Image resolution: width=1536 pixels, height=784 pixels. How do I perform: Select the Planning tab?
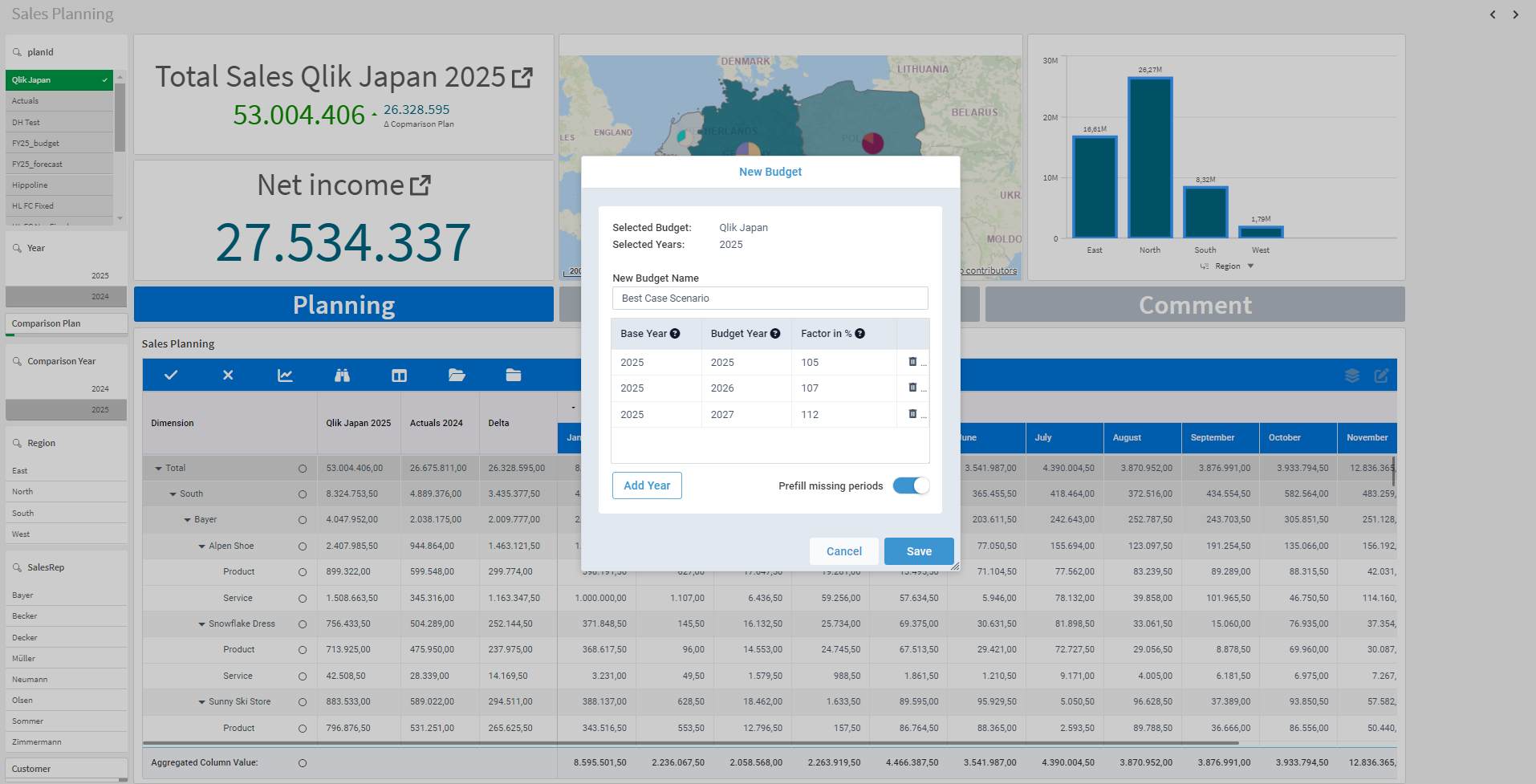343,304
